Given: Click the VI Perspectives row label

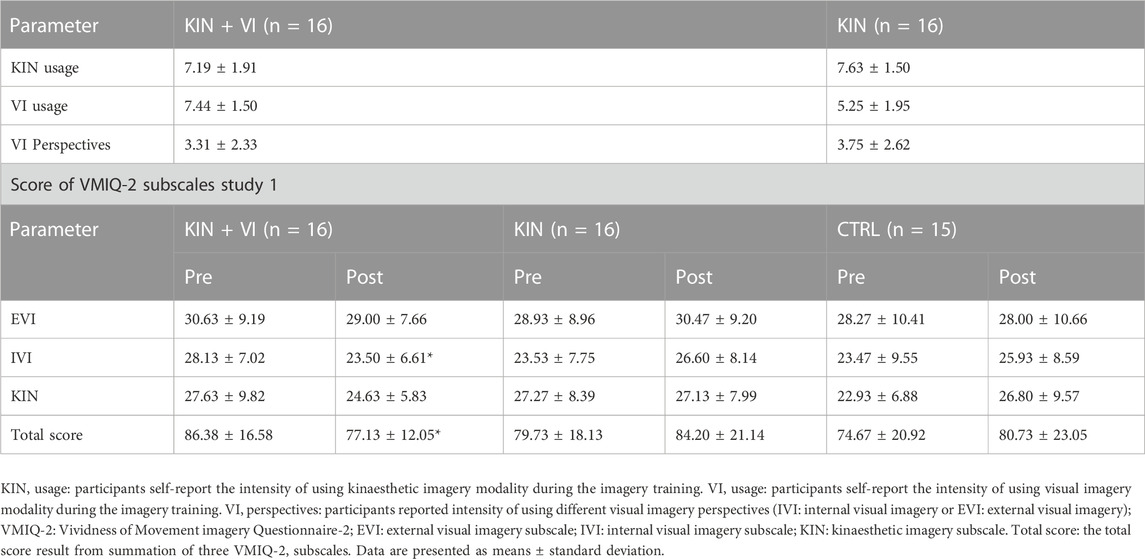Looking at the screenshot, I should (x=60, y=144).
